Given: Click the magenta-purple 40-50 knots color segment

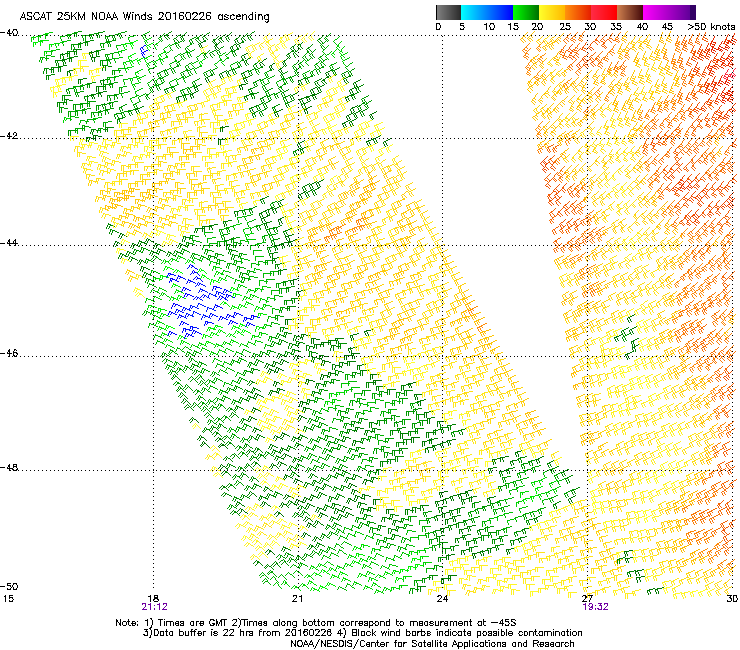Looking at the screenshot, I should click(669, 12).
